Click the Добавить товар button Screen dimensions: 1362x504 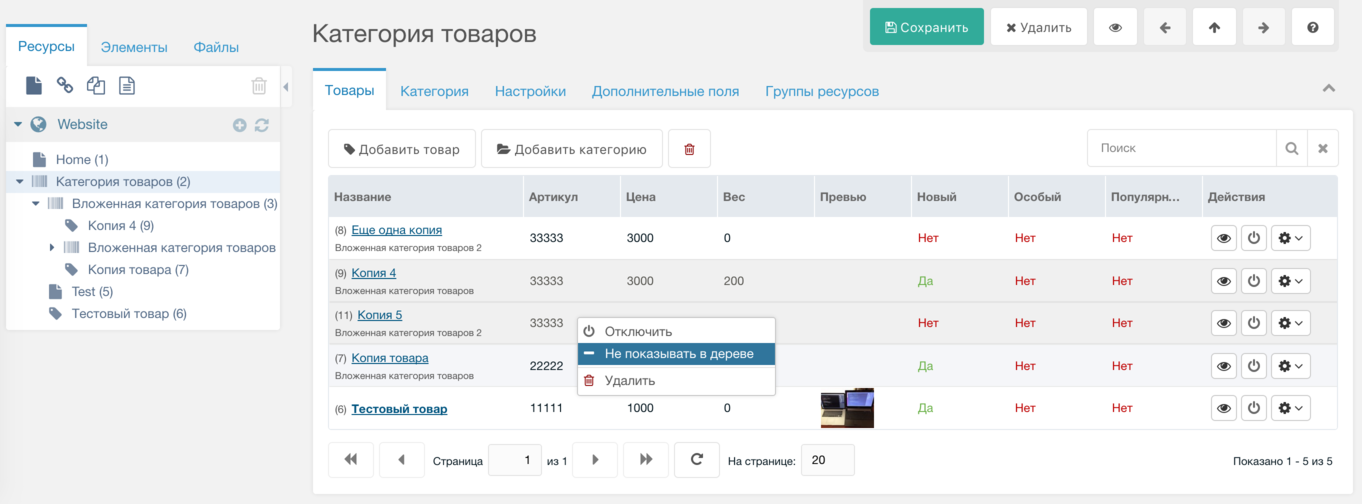tap(402, 149)
